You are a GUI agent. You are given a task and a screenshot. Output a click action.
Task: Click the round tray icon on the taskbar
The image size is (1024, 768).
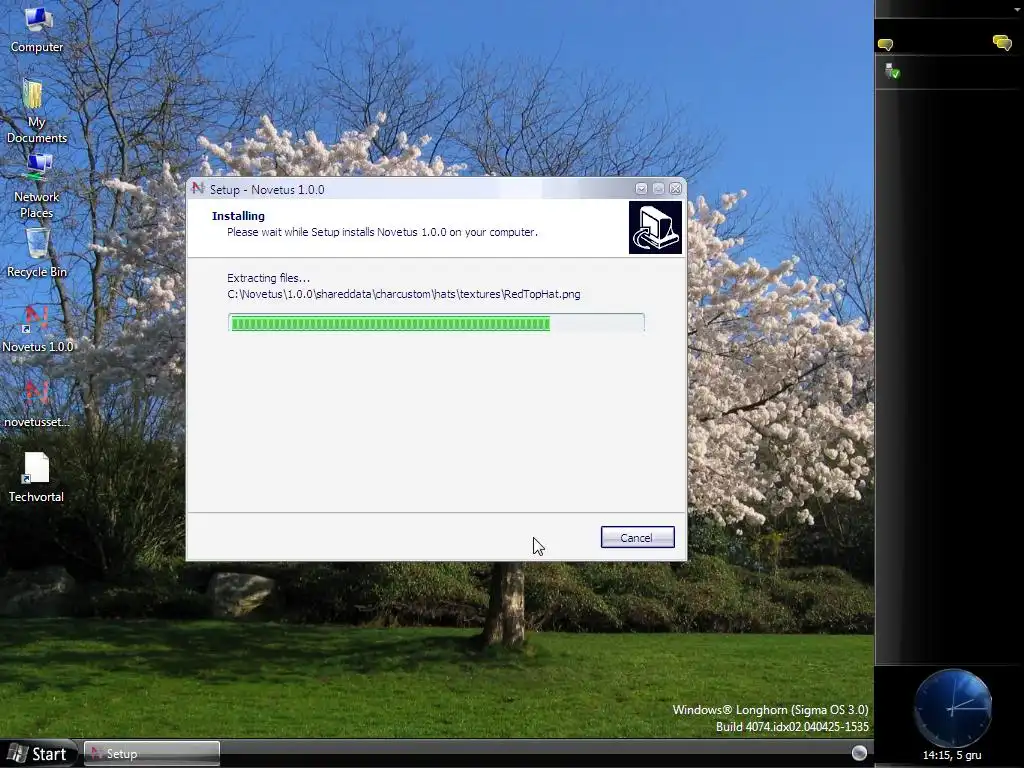pyautogui.click(x=859, y=753)
